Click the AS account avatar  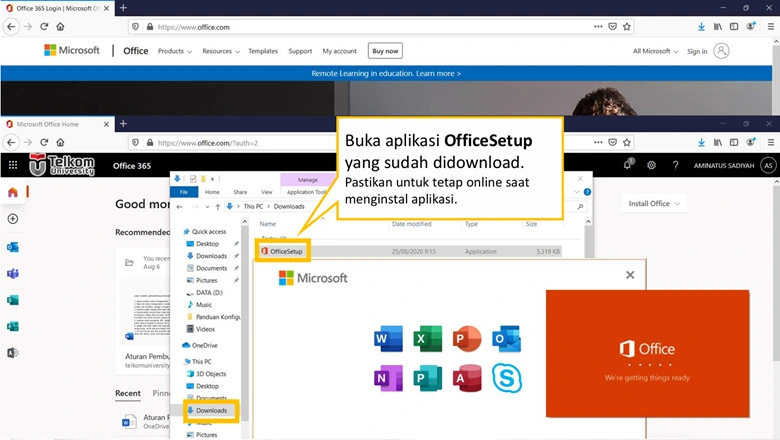[x=769, y=166]
